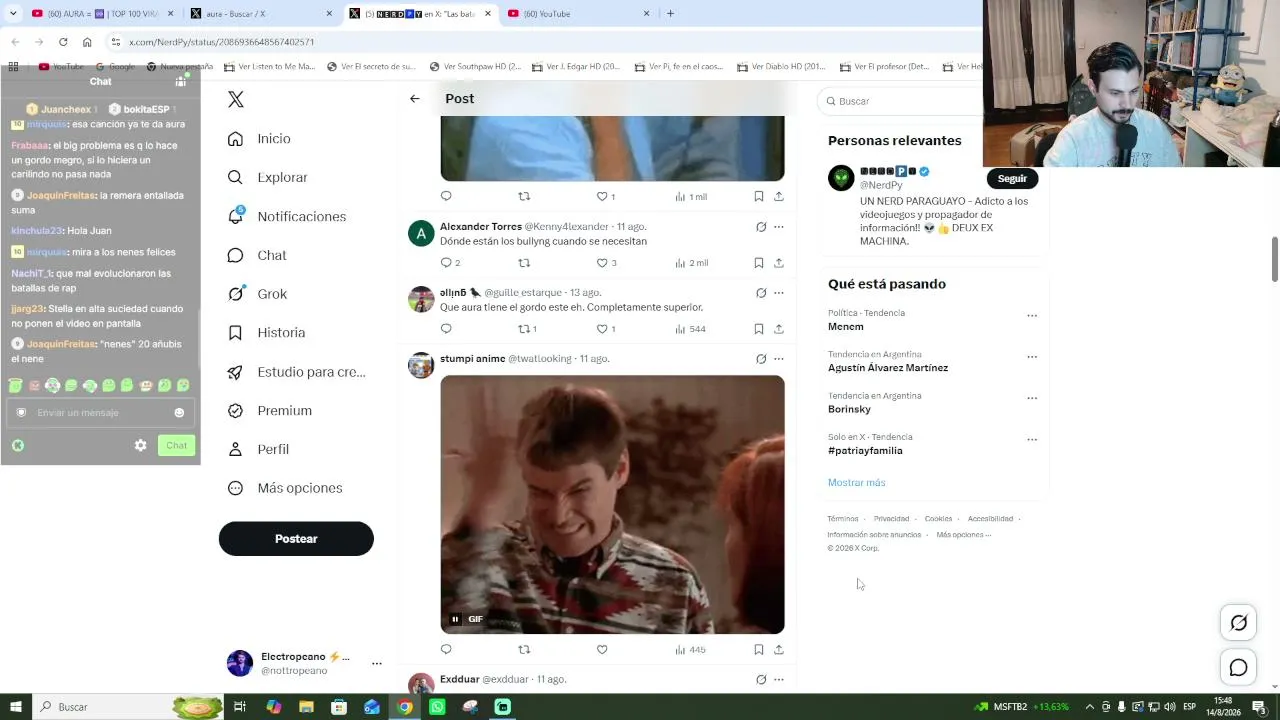Pause the GIF in stumpi anime's post
This screenshot has width=1280, height=720.
pos(455,619)
